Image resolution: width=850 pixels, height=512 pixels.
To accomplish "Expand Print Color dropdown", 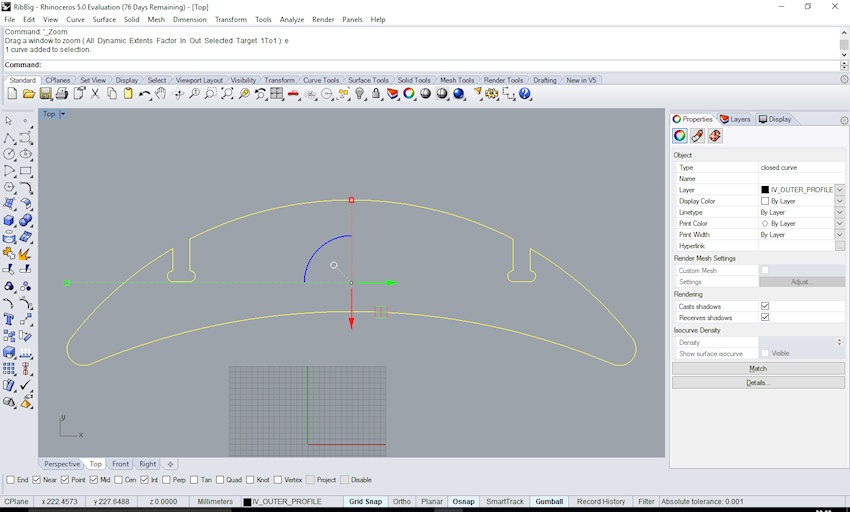I will click(x=840, y=223).
